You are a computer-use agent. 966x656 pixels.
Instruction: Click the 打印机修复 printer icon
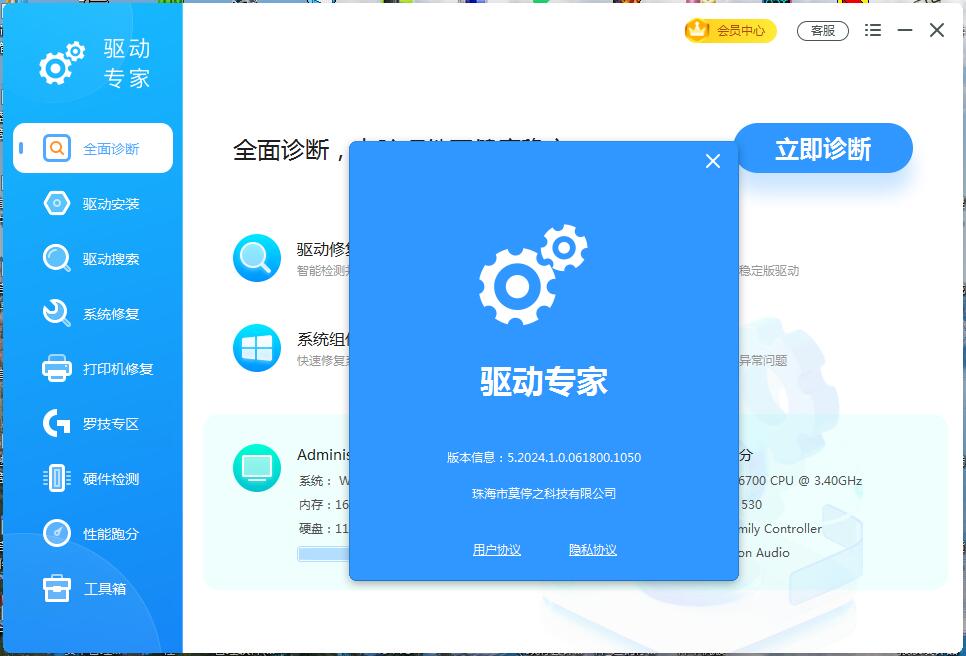pos(57,368)
